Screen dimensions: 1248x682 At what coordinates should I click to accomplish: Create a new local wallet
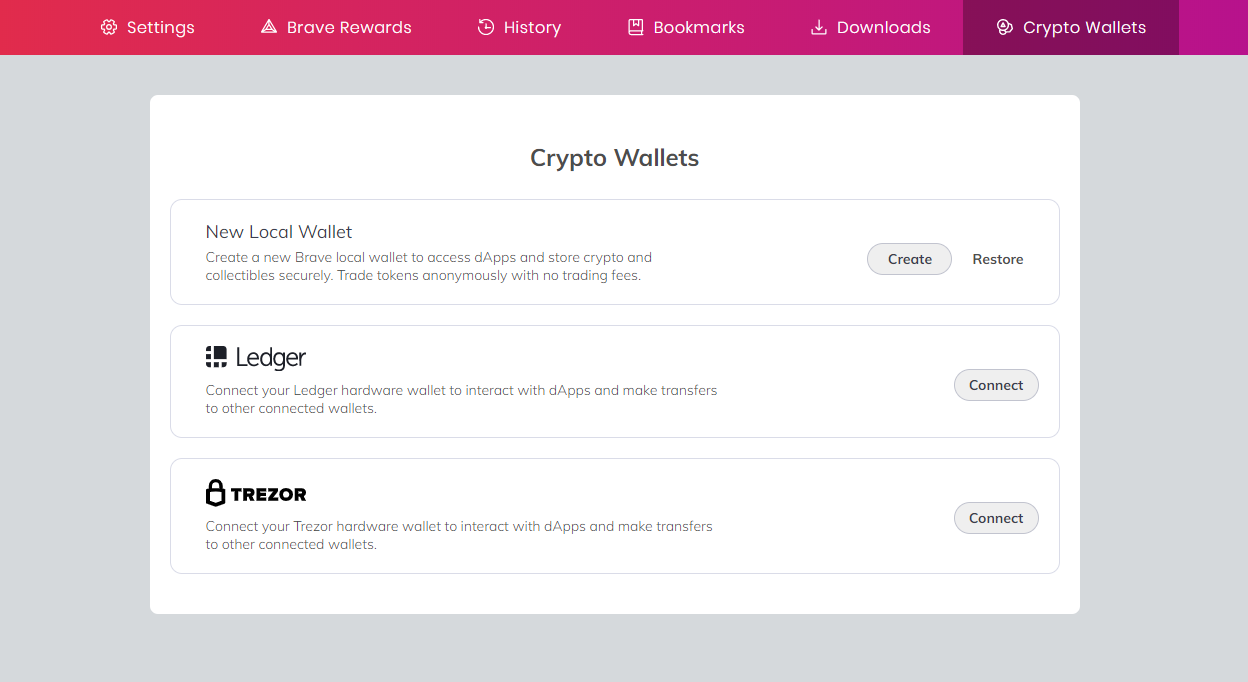point(909,259)
